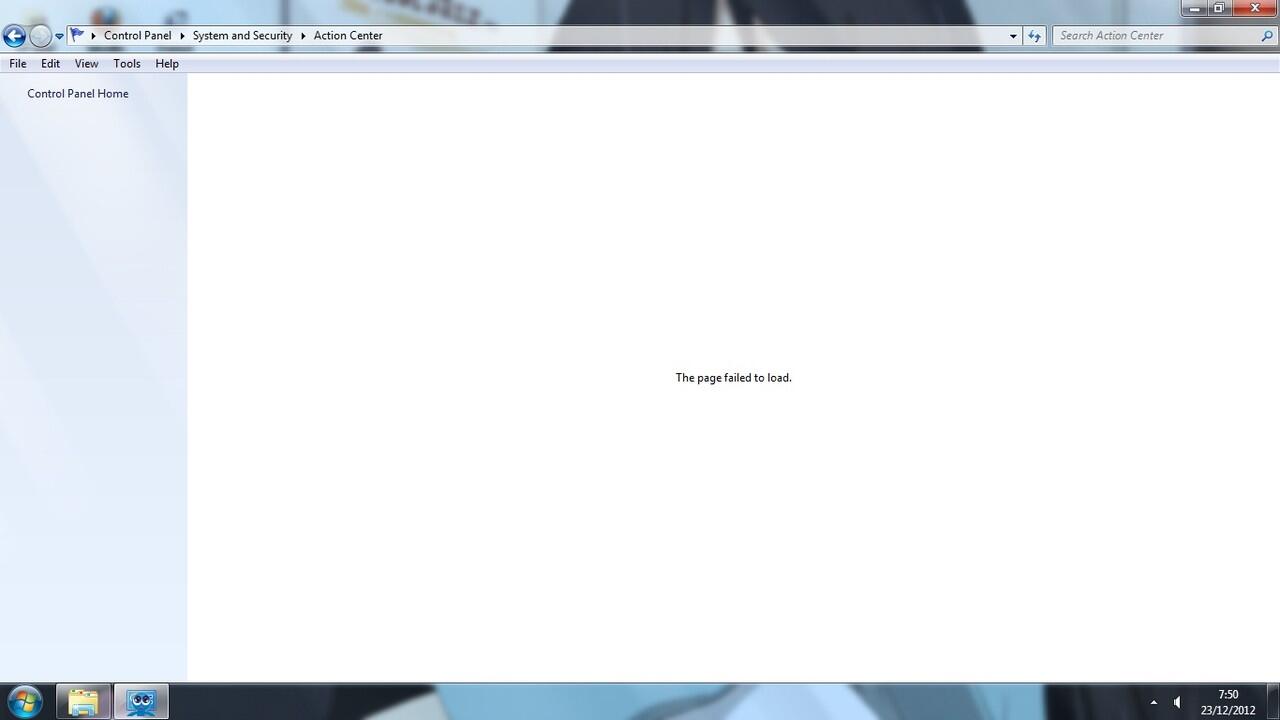Screen dimensions: 1280x720
Task: Restore down the Action Center window
Action: 1219,8
